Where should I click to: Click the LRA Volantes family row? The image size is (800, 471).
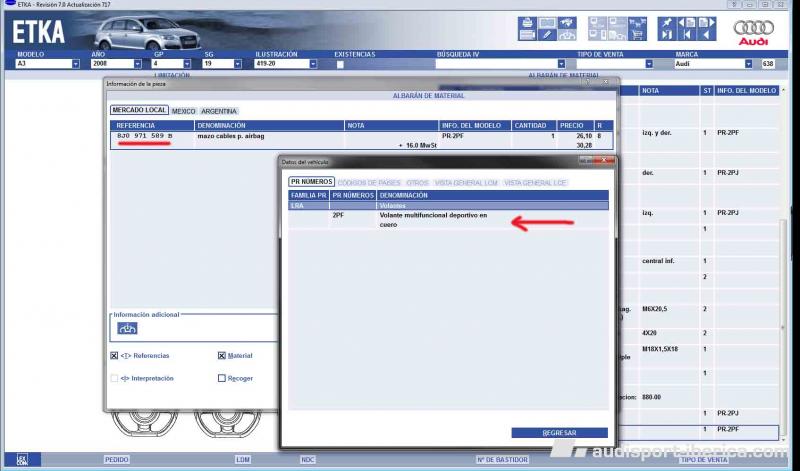(448, 206)
